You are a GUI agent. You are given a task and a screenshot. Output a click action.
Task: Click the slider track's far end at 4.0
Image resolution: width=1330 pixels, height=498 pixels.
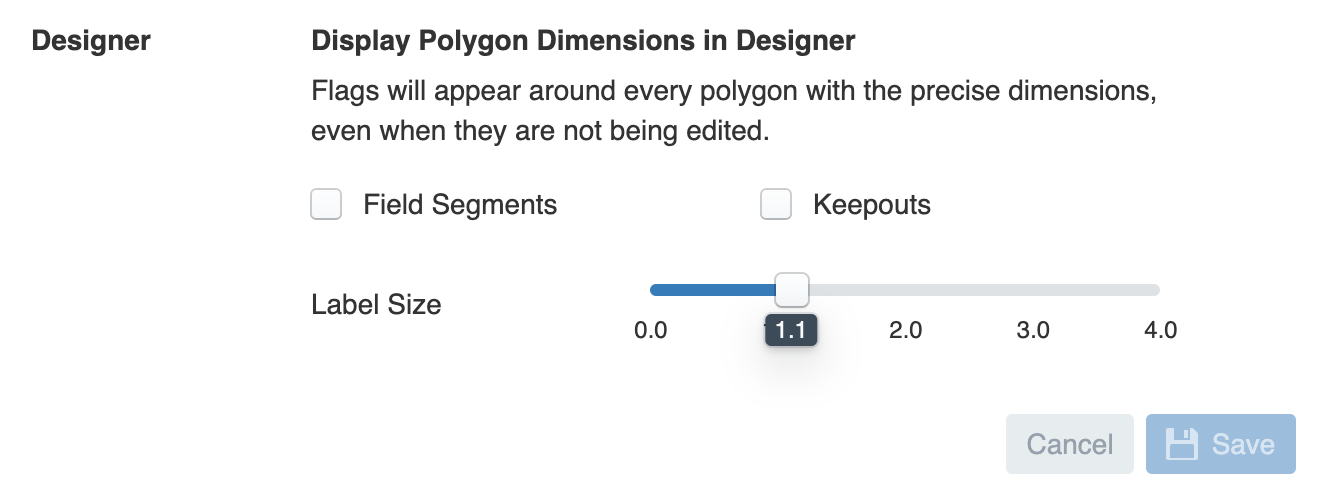coord(1157,290)
